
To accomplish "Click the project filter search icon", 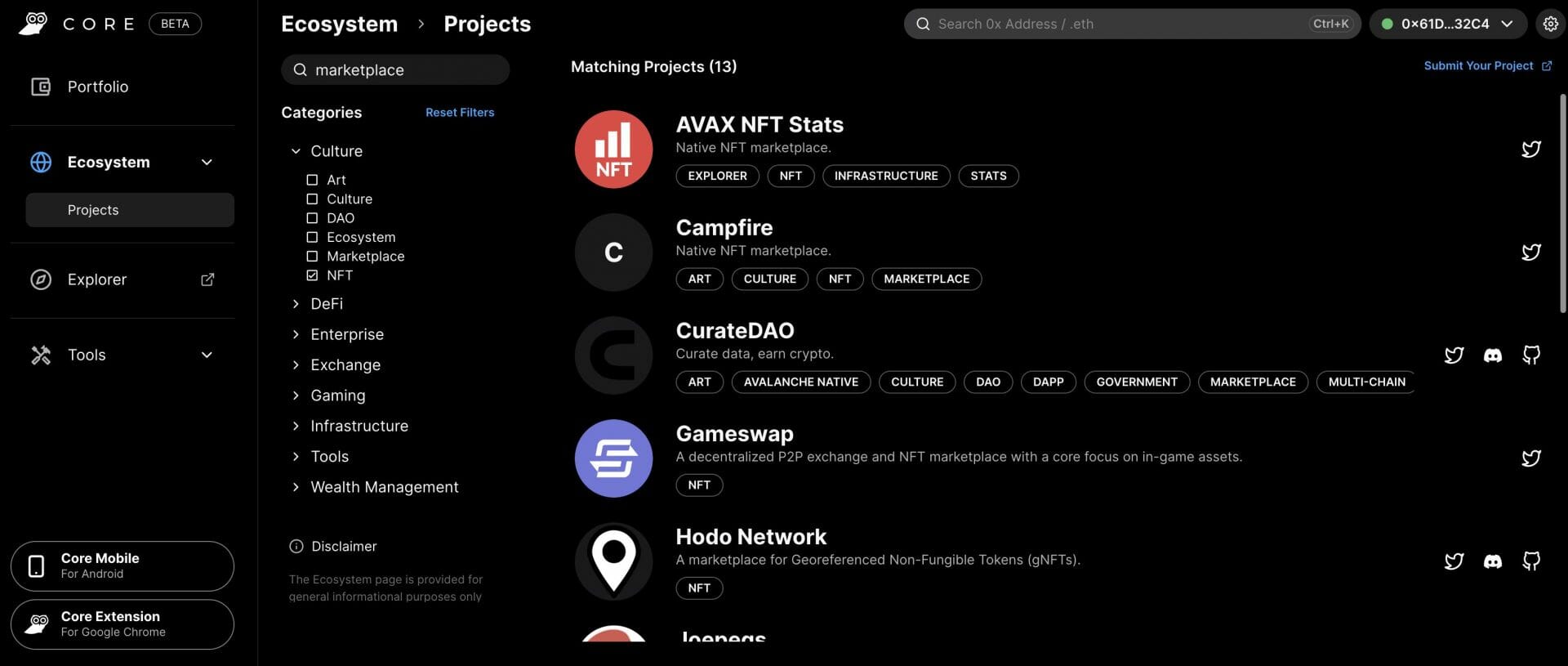I will pyautogui.click(x=300, y=69).
